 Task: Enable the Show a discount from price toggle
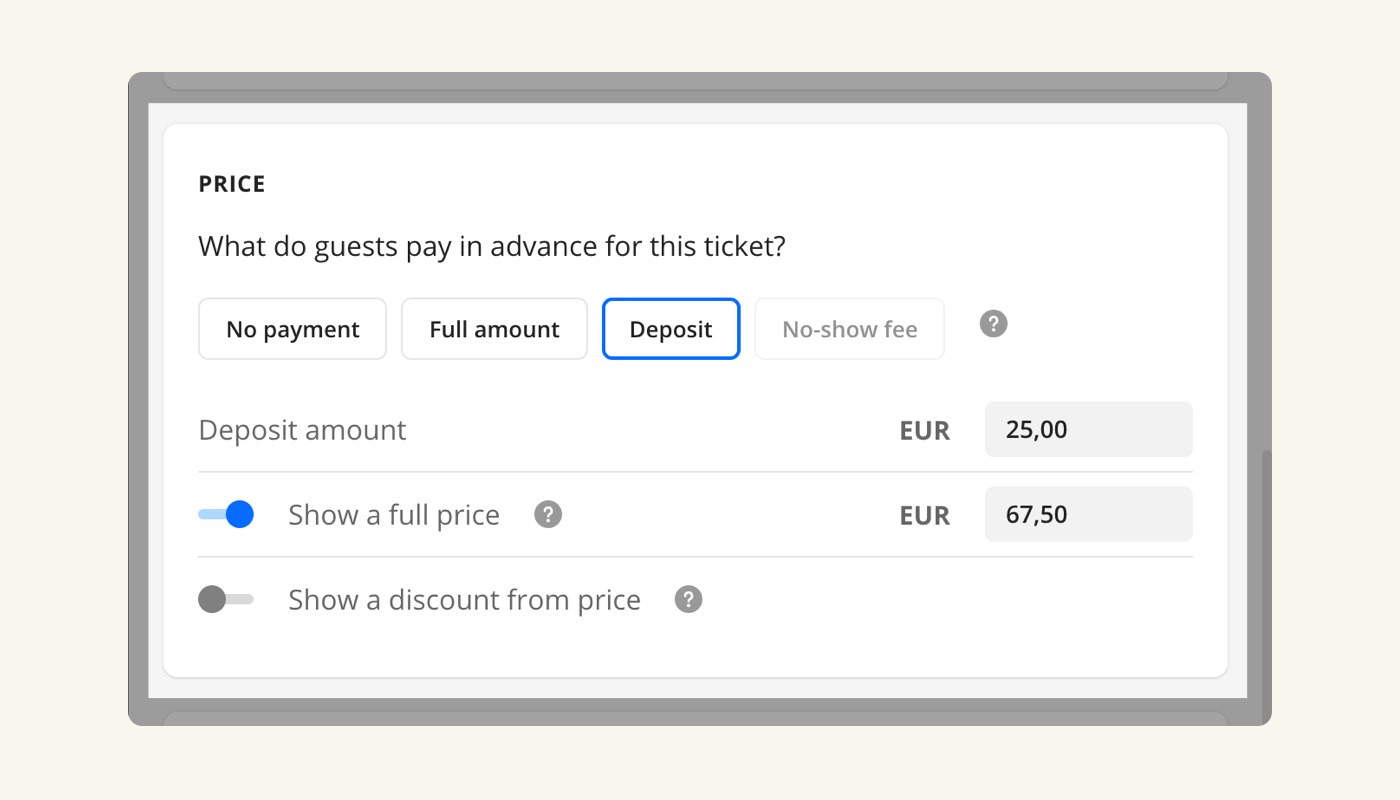click(226, 599)
